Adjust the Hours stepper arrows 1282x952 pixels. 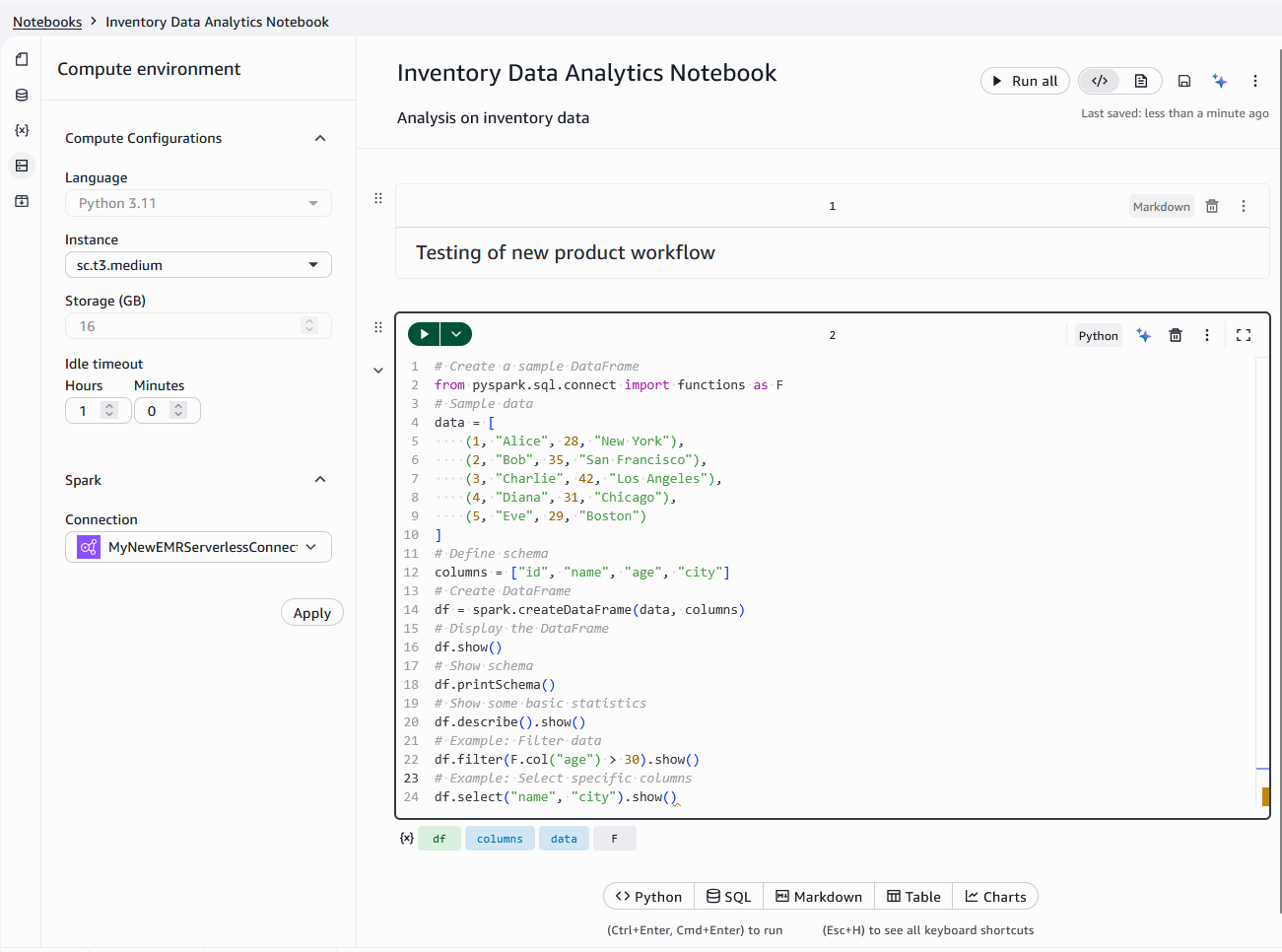(109, 410)
